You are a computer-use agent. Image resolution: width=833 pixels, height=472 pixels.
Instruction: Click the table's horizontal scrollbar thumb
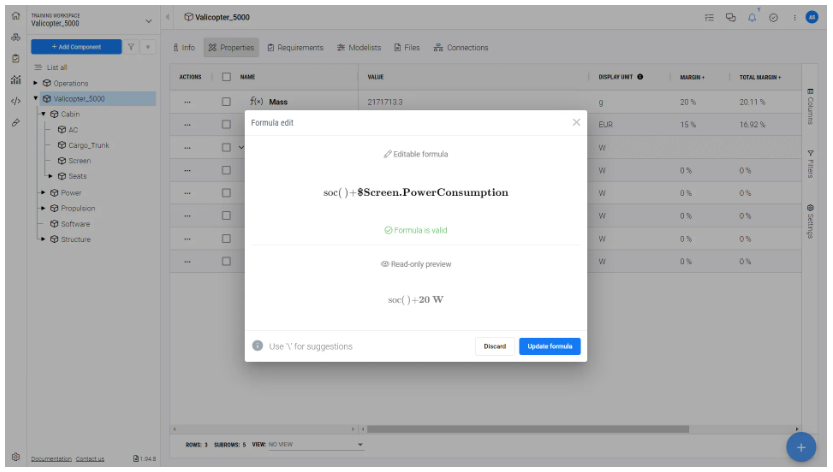click(528, 428)
